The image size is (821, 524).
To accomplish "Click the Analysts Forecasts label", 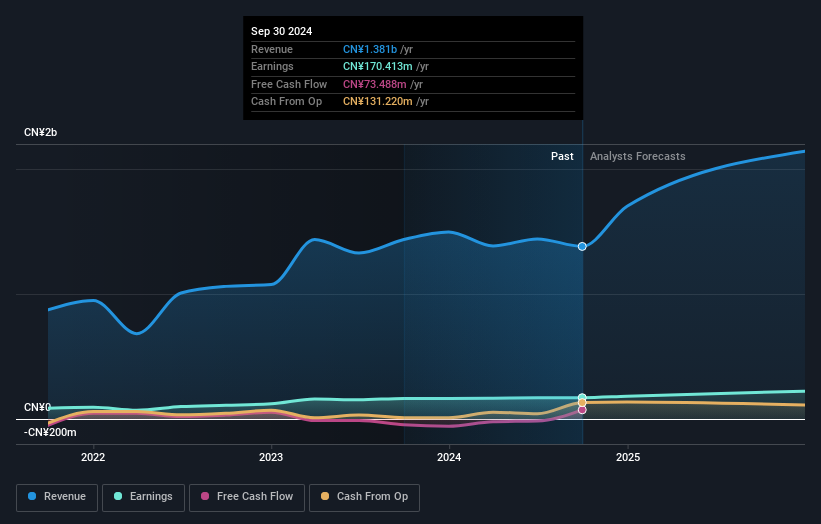I will [x=637, y=156].
